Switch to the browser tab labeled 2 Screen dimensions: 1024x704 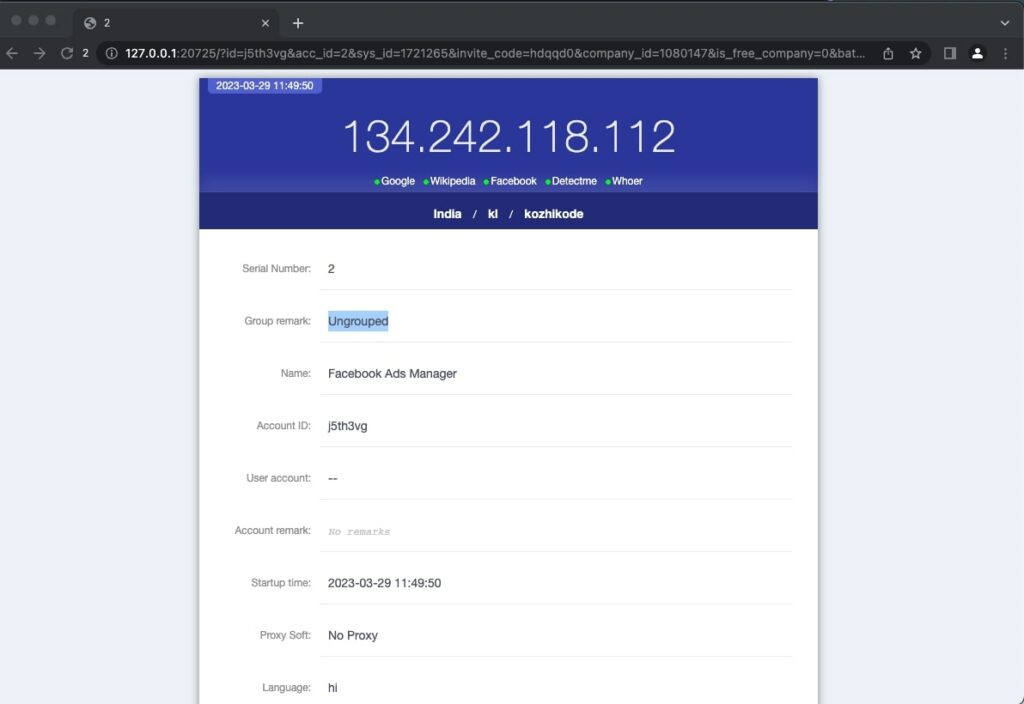point(160,21)
